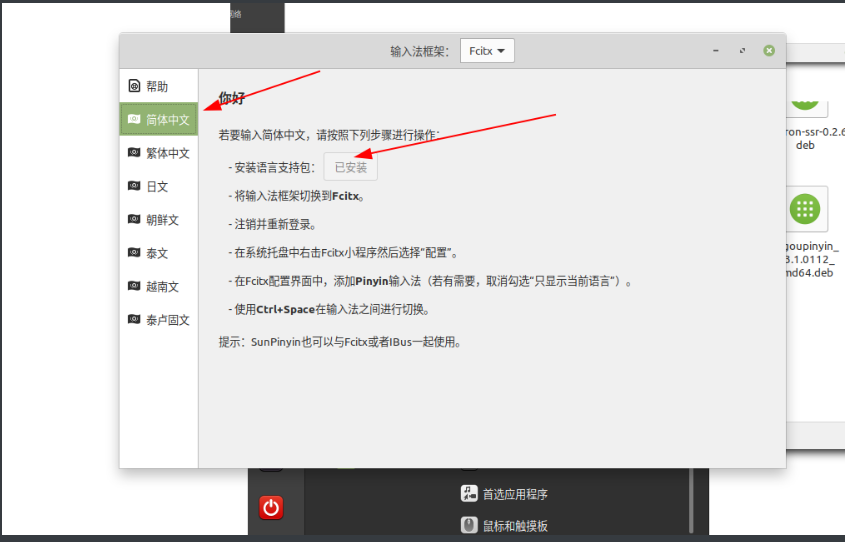Open 首选应用程序 in the menu
The height and width of the screenshot is (542, 845).
click(504, 494)
